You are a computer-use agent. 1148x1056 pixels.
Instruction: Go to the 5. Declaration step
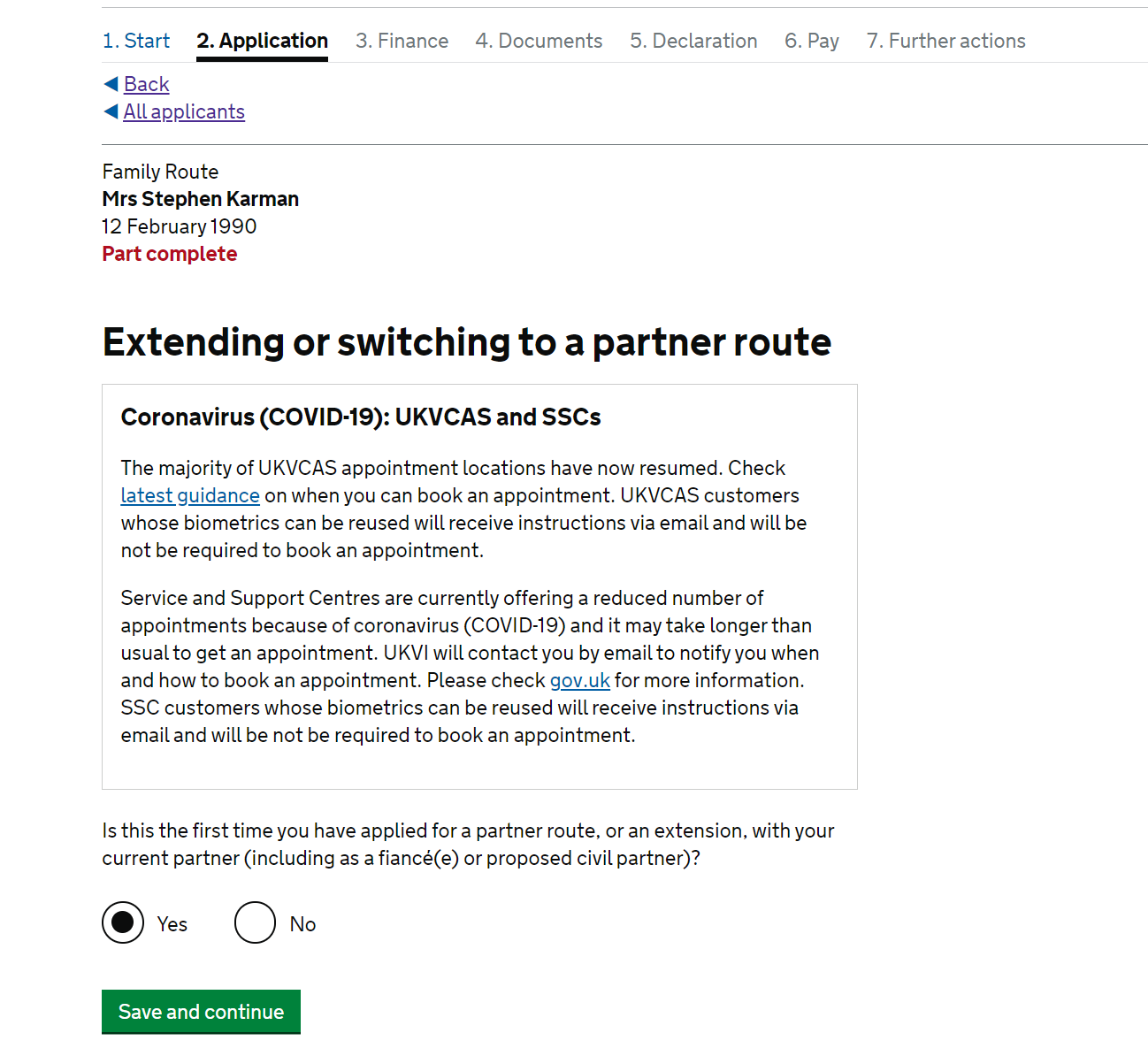pos(693,41)
